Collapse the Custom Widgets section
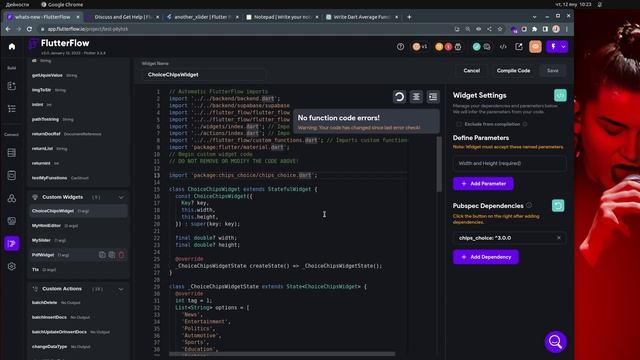 pyautogui.click(x=121, y=197)
